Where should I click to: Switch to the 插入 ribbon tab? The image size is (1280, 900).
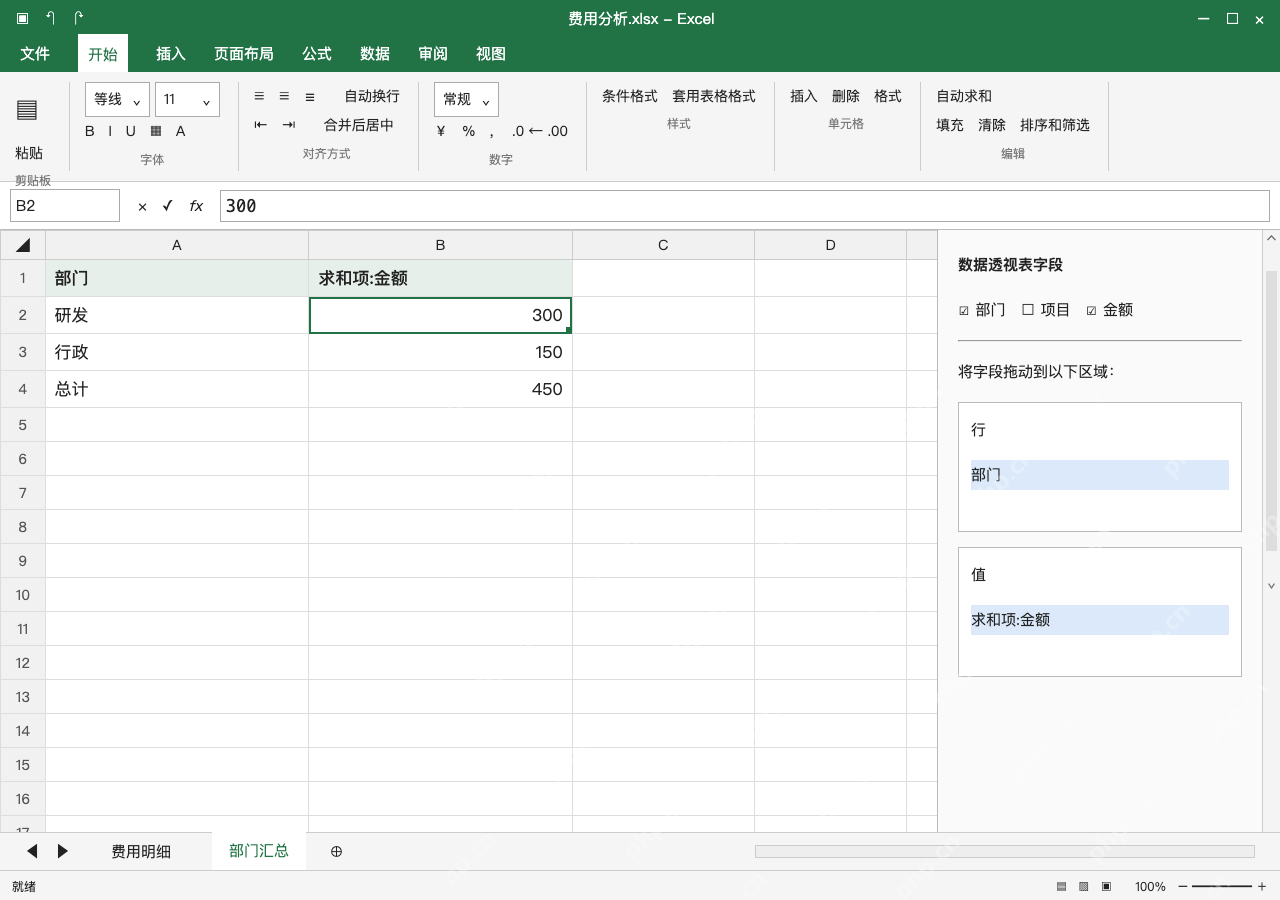[x=171, y=53]
